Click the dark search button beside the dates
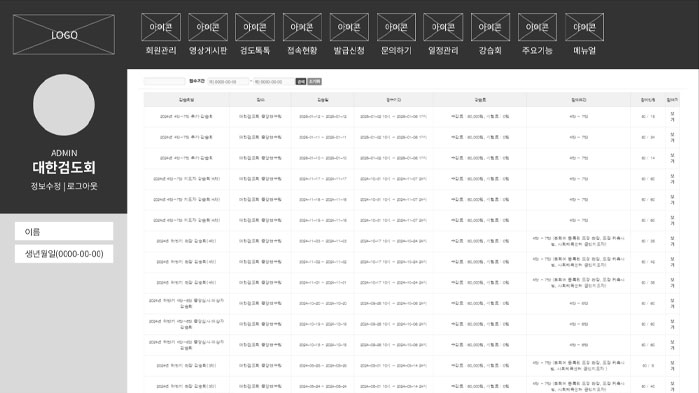Viewport: 699px width, 393px height. pyautogui.click(x=301, y=82)
